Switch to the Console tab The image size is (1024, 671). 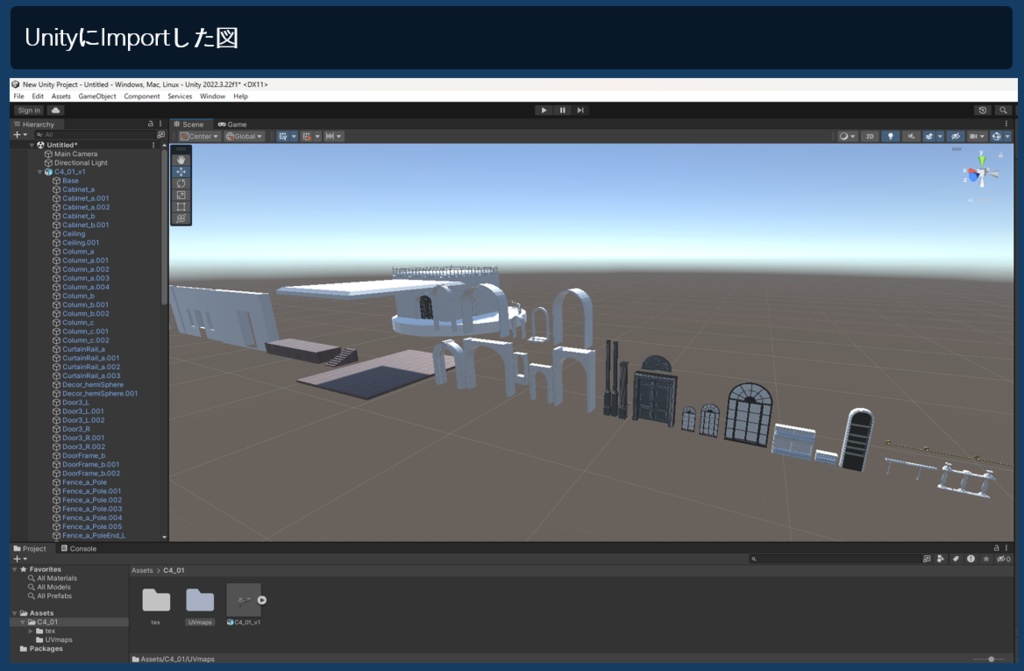pos(78,548)
